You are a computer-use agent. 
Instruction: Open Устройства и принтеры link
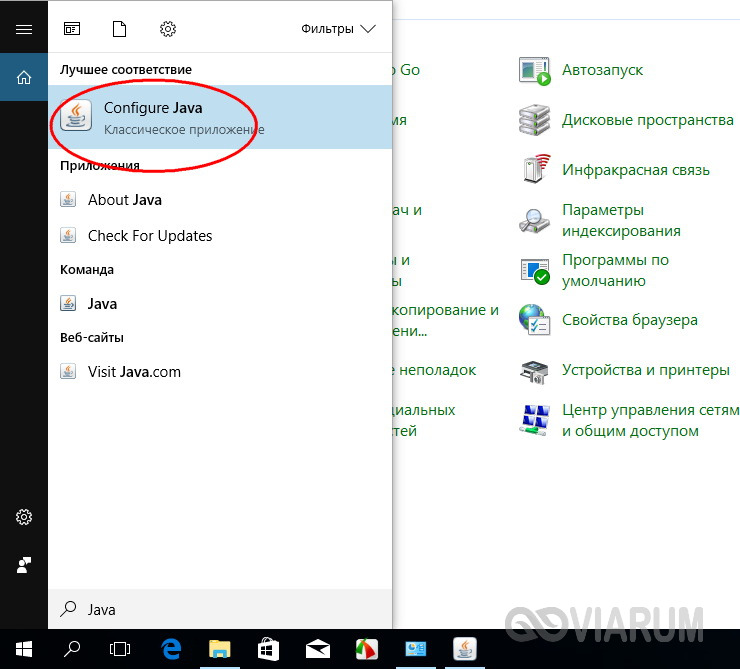646,370
